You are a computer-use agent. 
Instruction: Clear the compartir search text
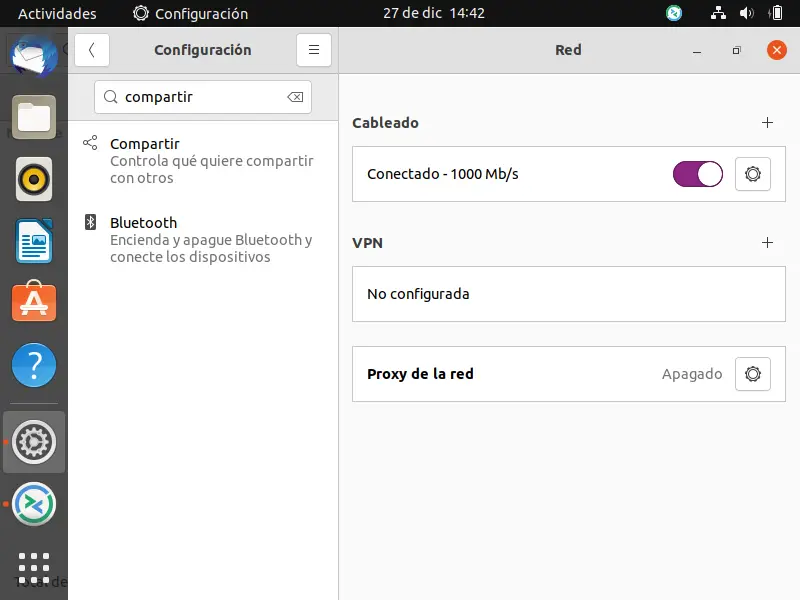pyautogui.click(x=295, y=97)
